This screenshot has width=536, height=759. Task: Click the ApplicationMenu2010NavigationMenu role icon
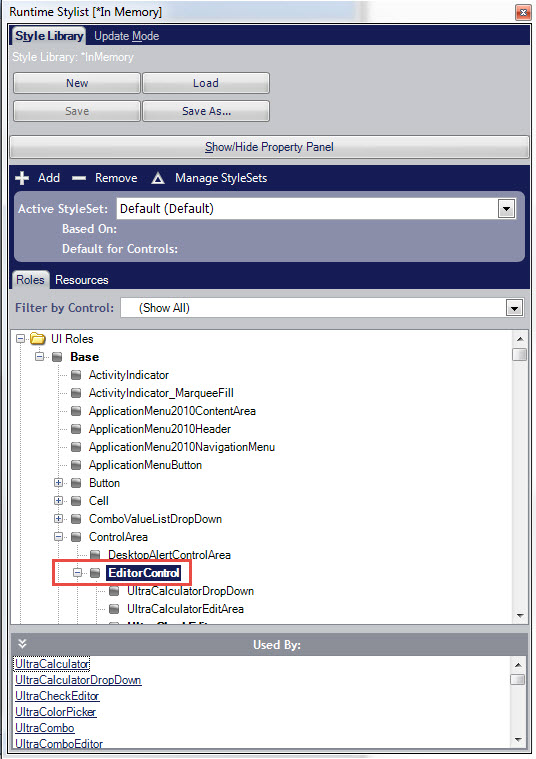[76, 447]
